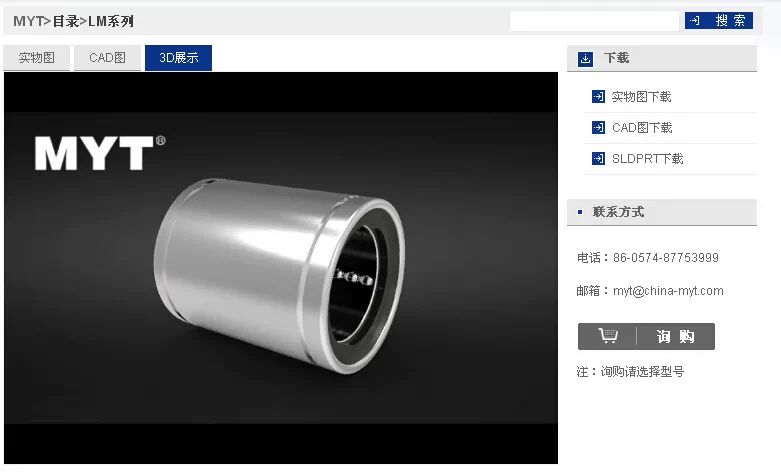Click the arrow icon in the 搜索 button
This screenshot has height=474, width=781.
[695, 20]
